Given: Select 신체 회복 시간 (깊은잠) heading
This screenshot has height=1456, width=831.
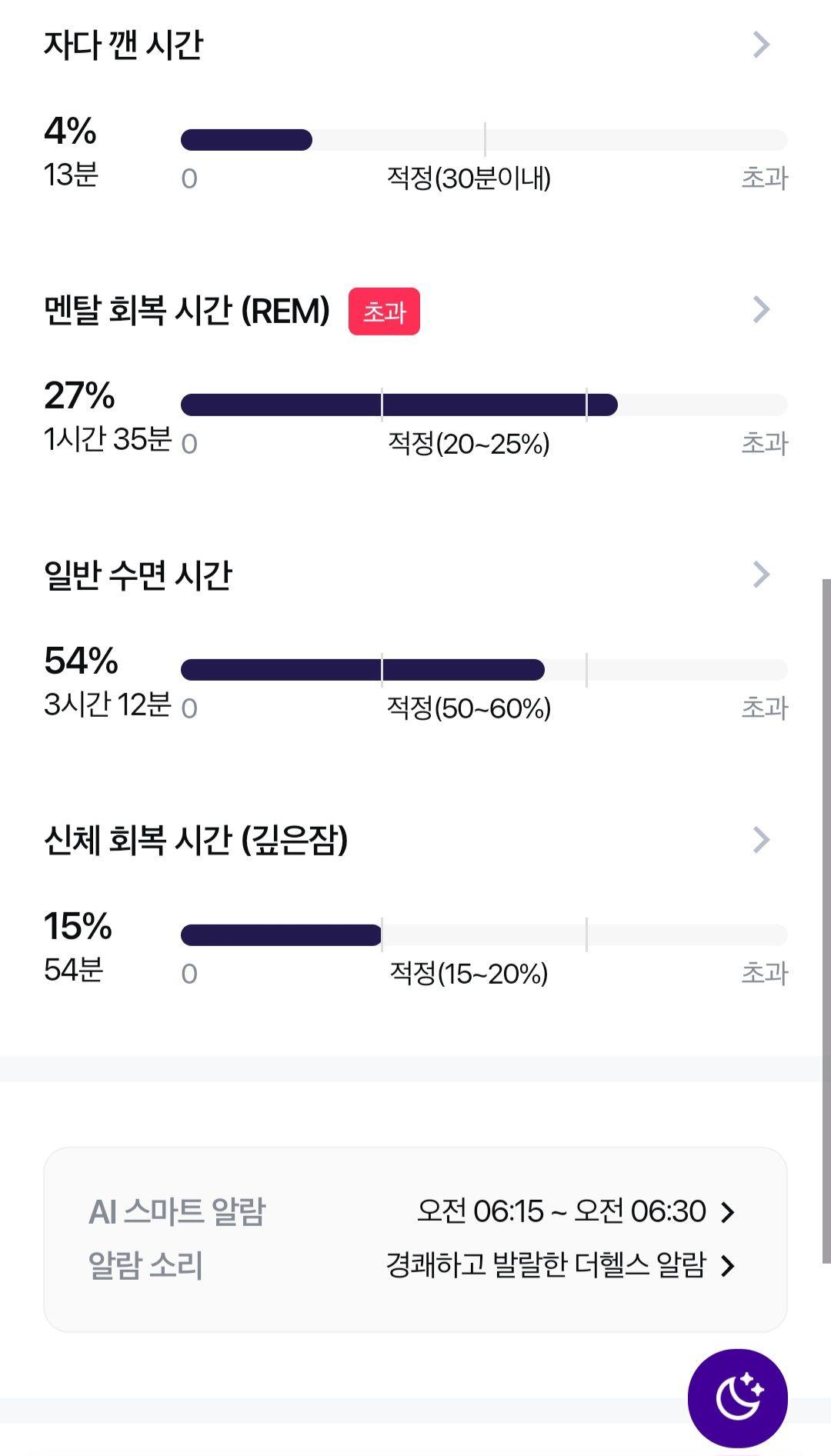Looking at the screenshot, I should click(196, 840).
